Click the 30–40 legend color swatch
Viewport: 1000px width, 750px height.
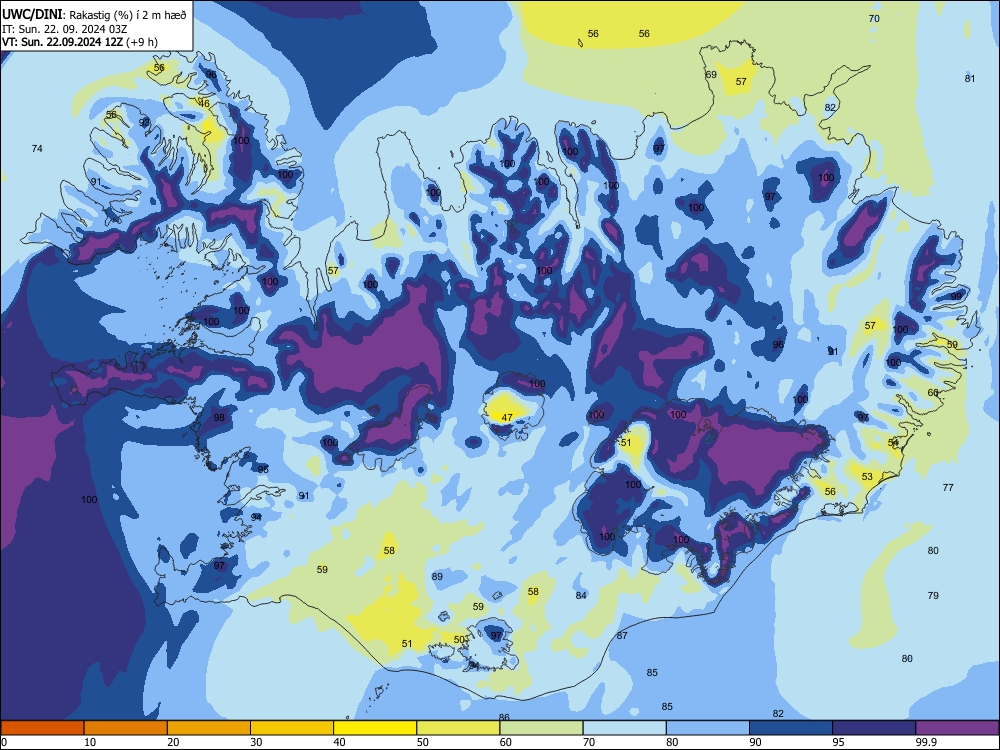click(x=292, y=728)
